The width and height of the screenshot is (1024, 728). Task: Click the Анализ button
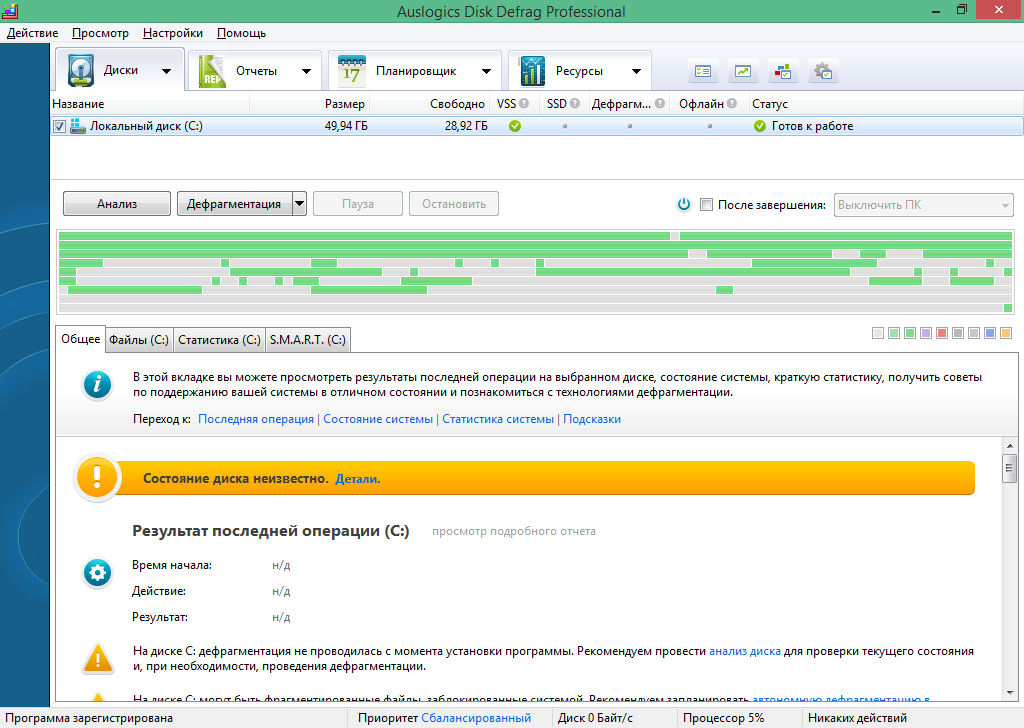115,203
